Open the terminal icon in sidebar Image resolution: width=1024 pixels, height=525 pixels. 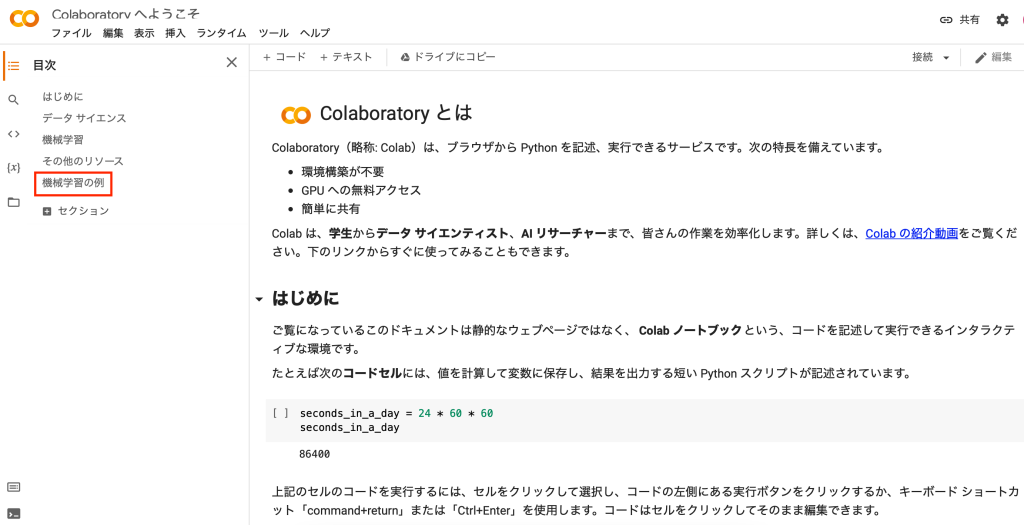(x=13, y=514)
